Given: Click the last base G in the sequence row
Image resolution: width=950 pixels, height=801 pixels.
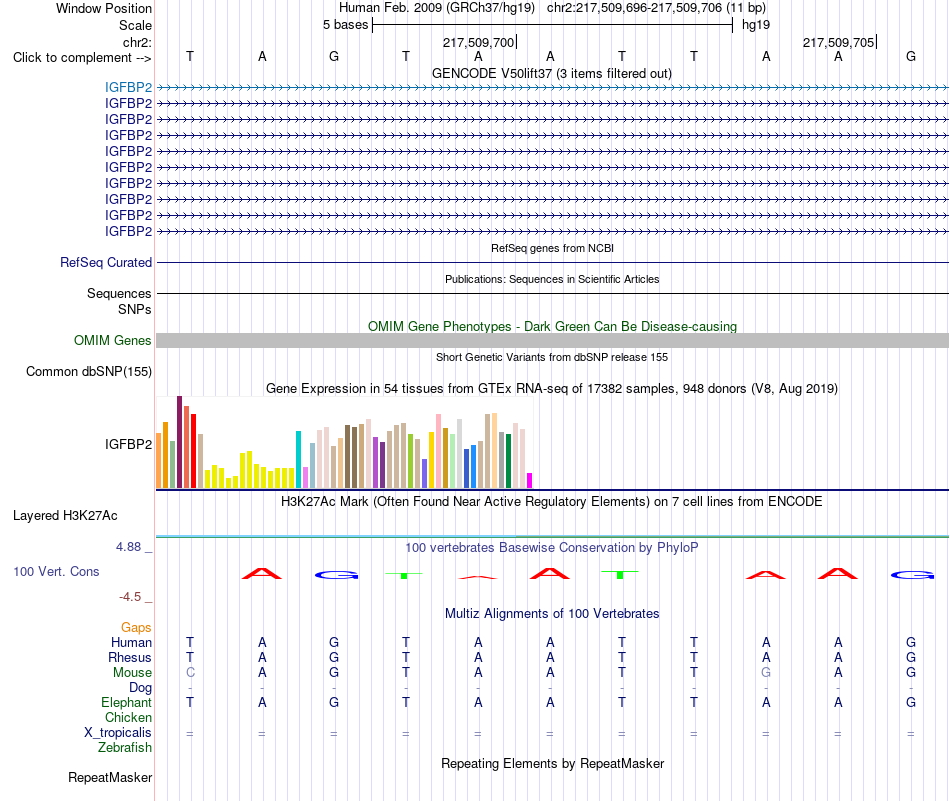Looking at the screenshot, I should pyautogui.click(x=911, y=56).
